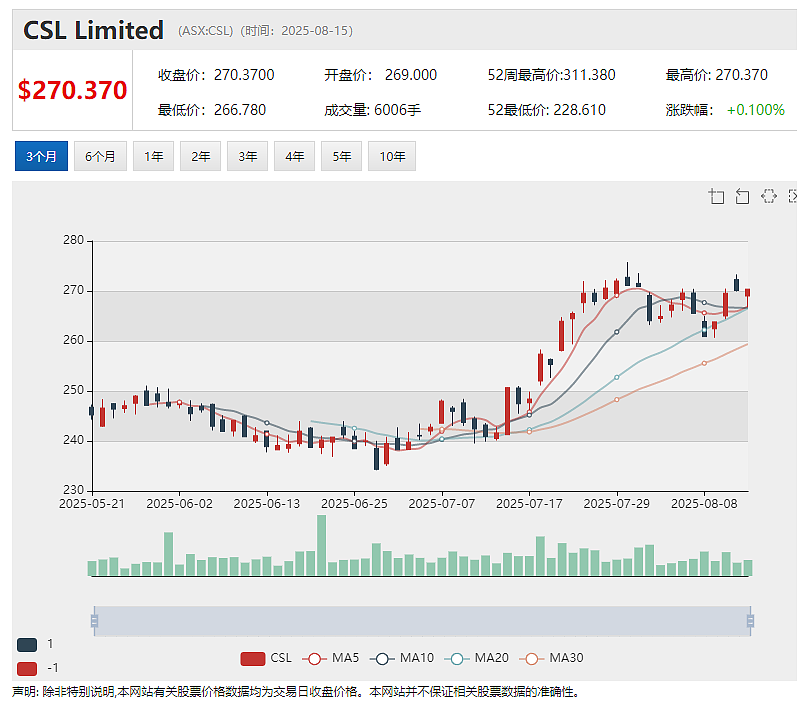The width and height of the screenshot is (811, 710).
Task: Toggle the MA30 line legend
Action: tap(551, 658)
